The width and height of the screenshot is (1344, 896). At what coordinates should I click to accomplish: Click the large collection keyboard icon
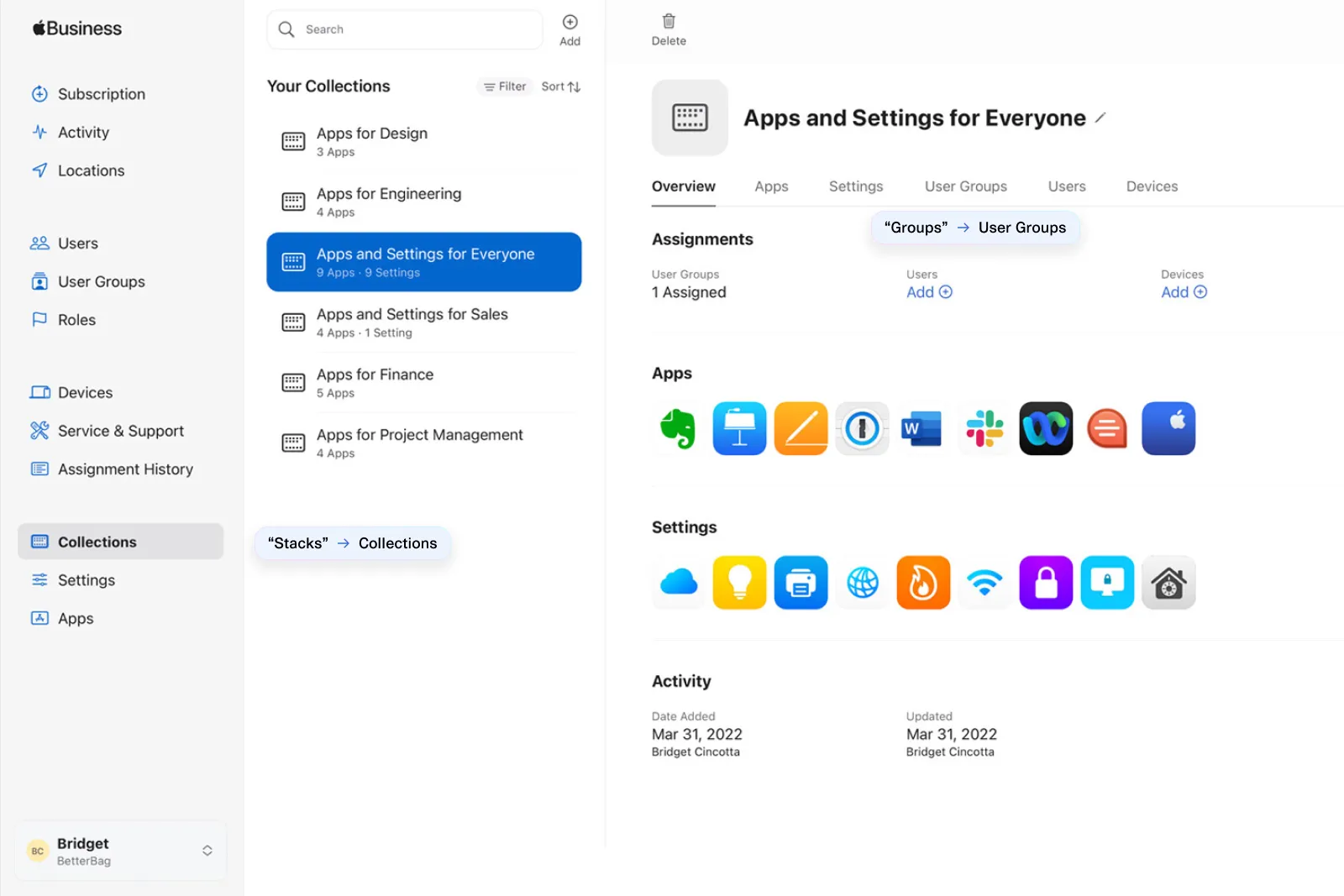690,118
